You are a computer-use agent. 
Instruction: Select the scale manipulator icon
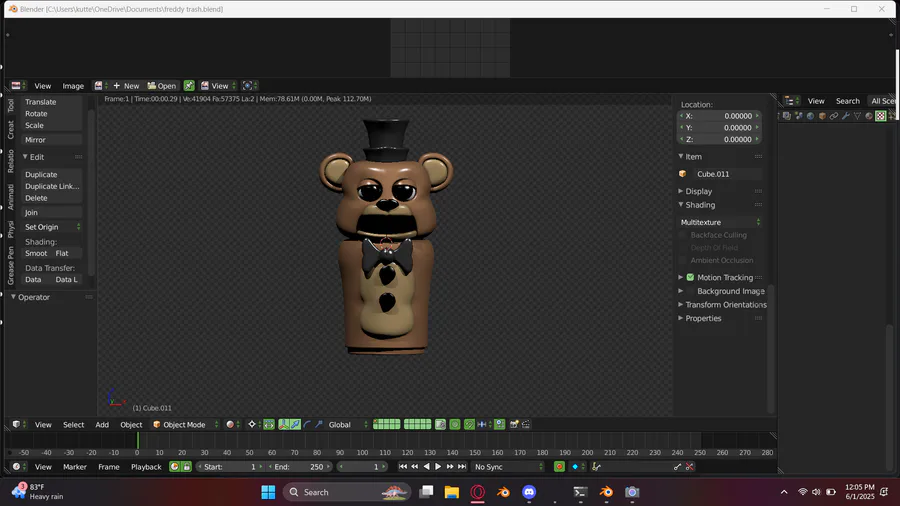pyautogui.click(x=319, y=425)
